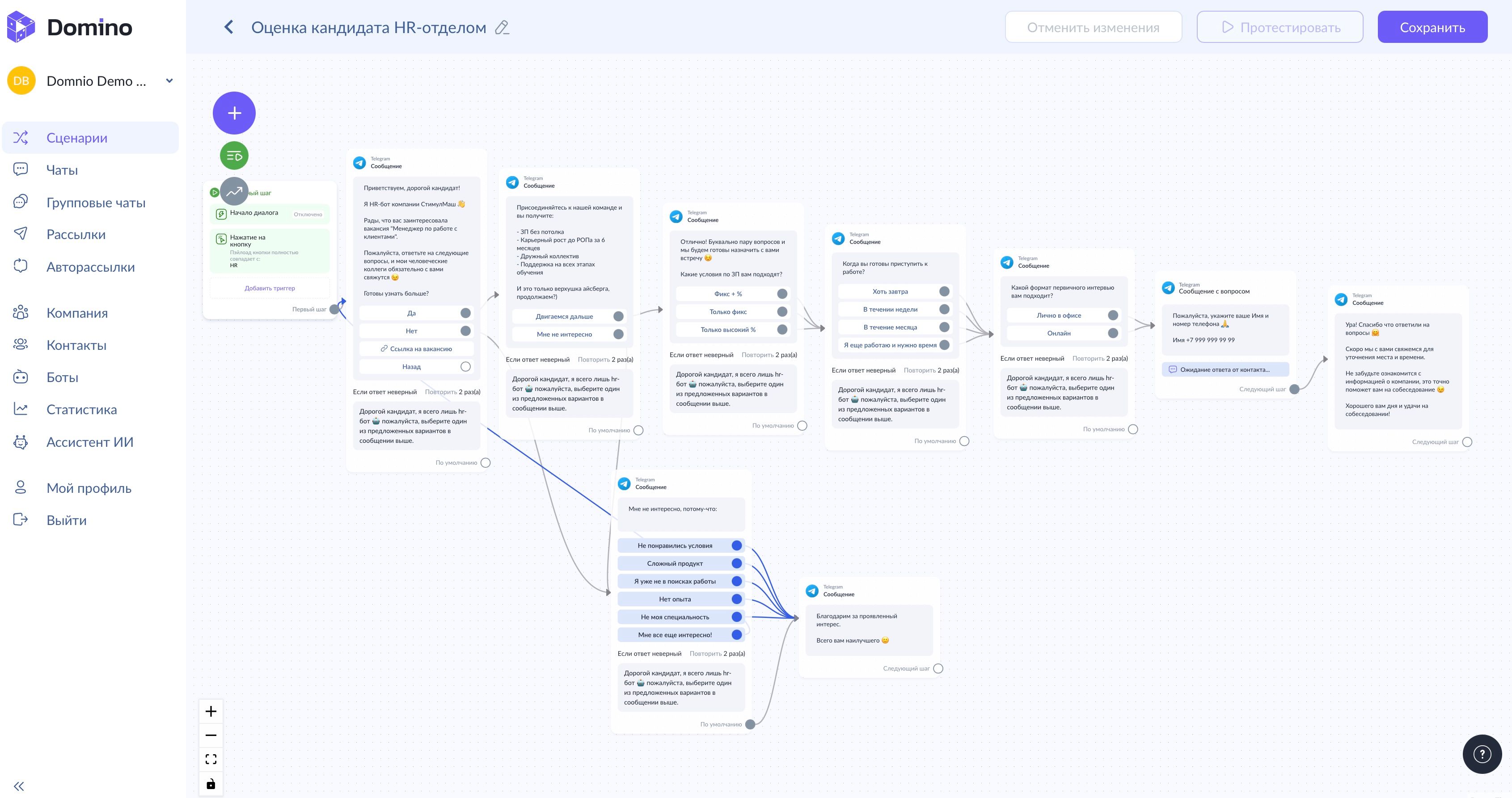Click the fit-to-screen canvas icon
1512x798 pixels.
pos(211,759)
